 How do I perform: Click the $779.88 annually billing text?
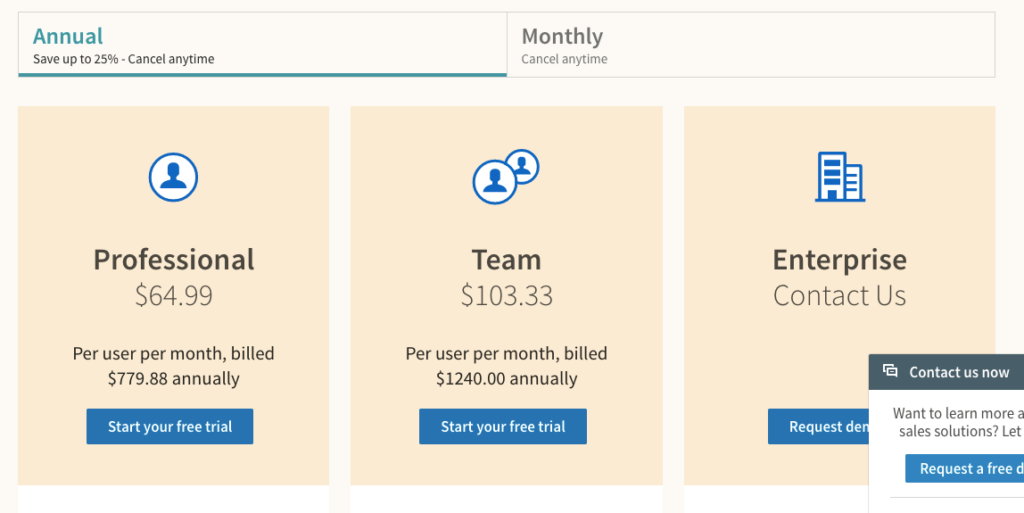174,379
